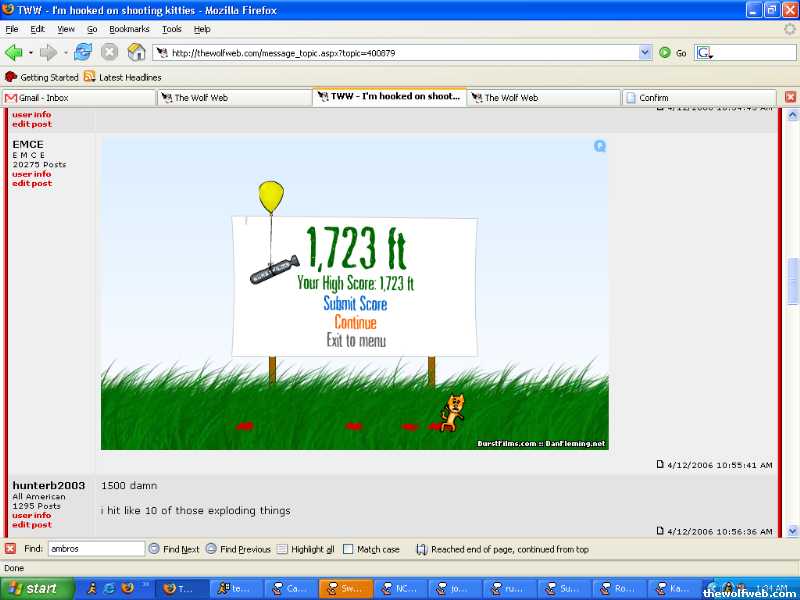
Task: Click Submit Score in the game
Action: tap(355, 304)
